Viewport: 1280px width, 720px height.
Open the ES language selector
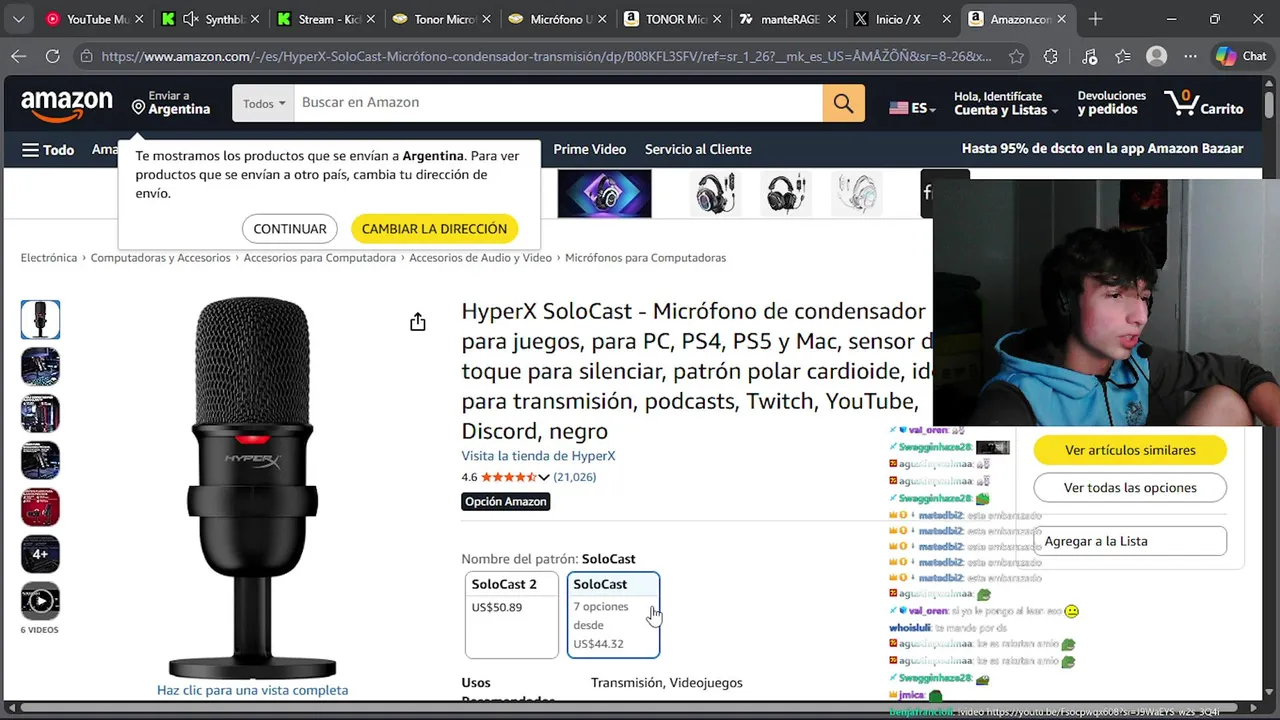912,108
